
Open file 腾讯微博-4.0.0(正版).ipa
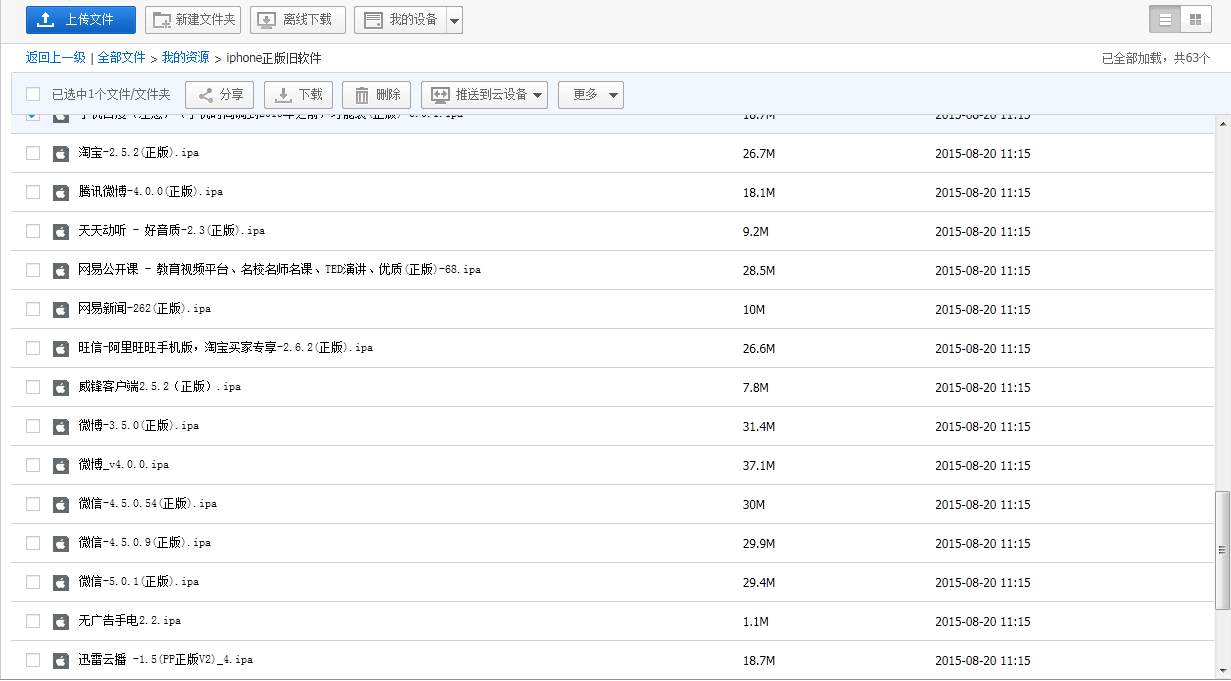pos(151,192)
